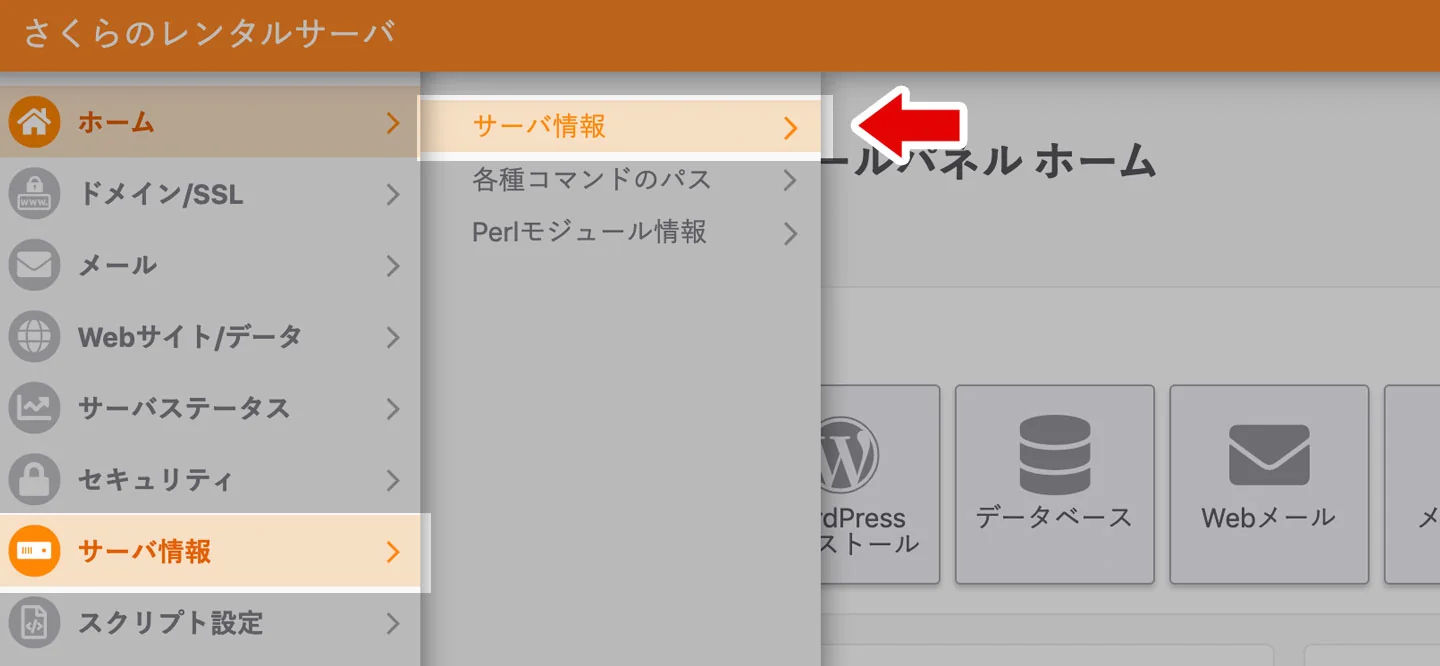Open ドメイン/SSL menu item
The height and width of the screenshot is (666, 1440).
click(x=210, y=194)
